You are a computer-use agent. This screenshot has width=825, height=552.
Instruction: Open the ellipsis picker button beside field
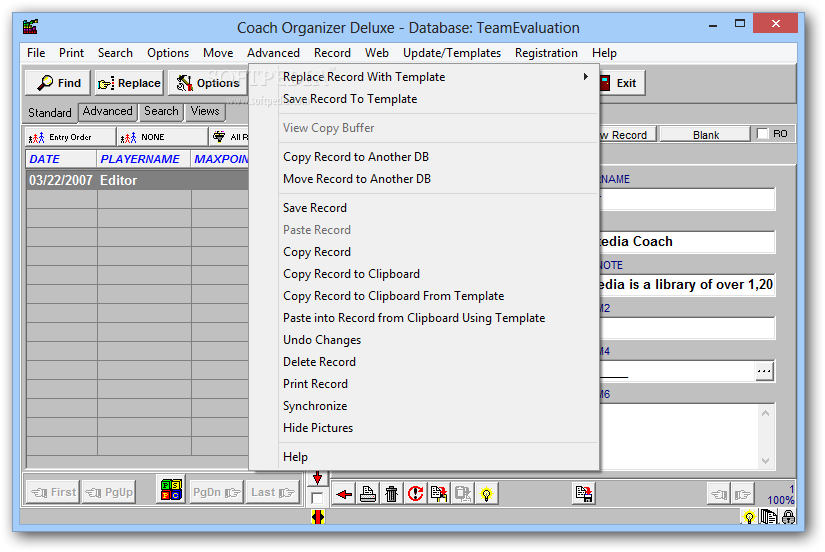764,371
